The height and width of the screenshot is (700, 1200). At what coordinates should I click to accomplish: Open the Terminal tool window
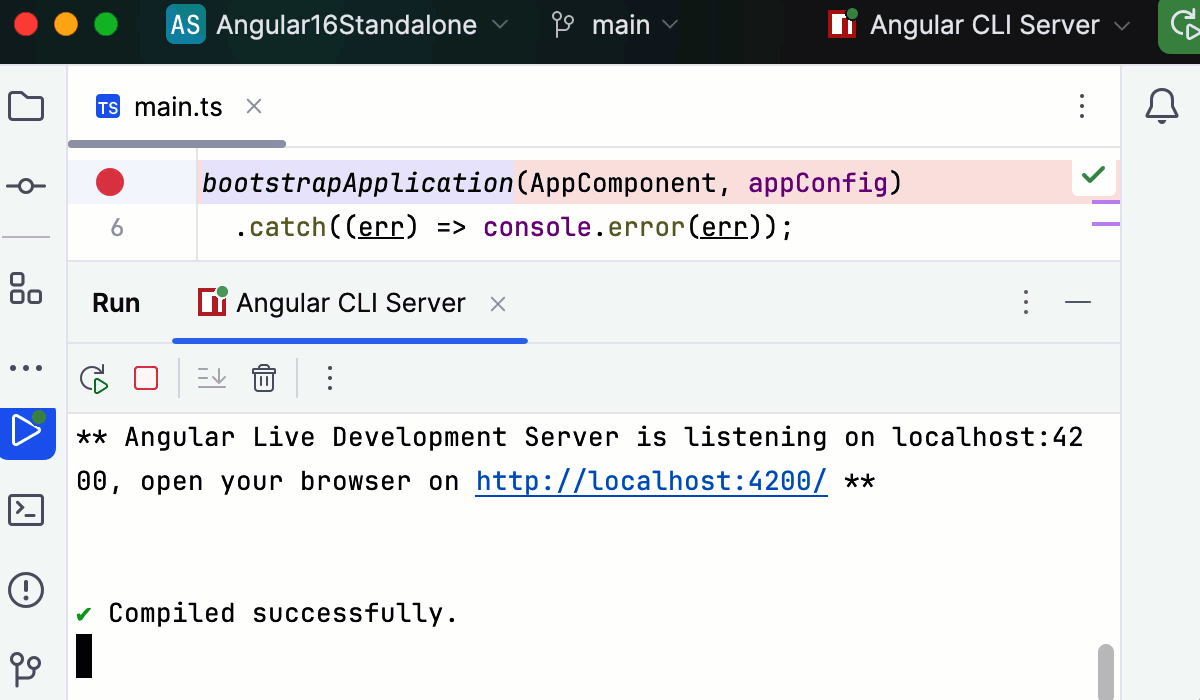tap(27, 510)
